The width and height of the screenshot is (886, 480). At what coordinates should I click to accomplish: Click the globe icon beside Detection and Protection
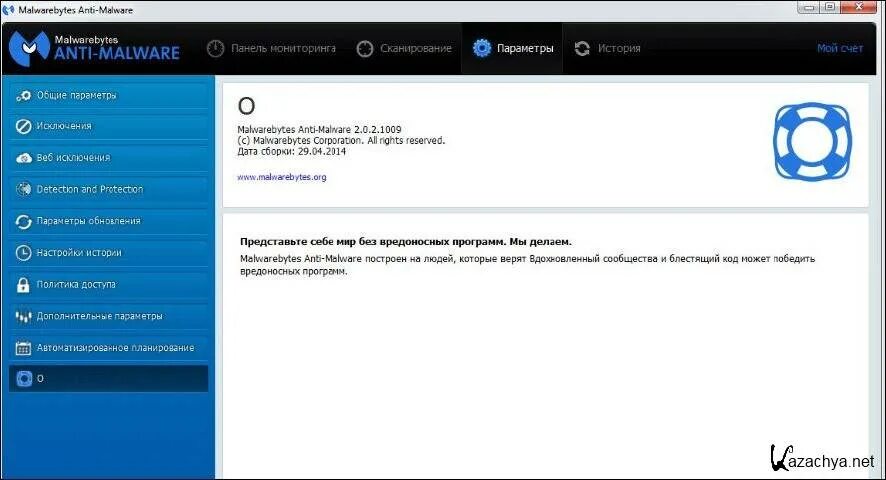tap(23, 189)
